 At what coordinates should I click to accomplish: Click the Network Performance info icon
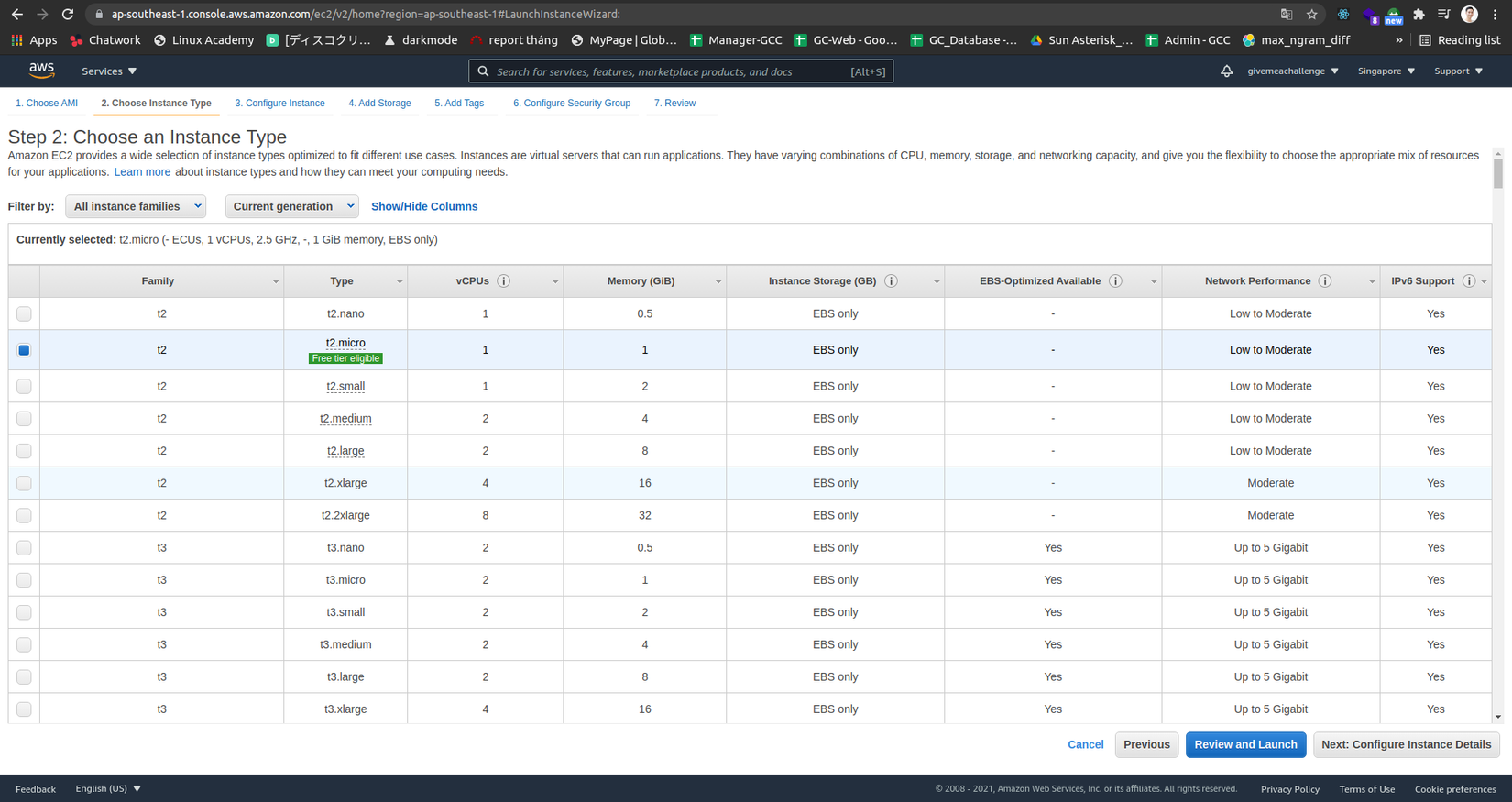point(1324,281)
